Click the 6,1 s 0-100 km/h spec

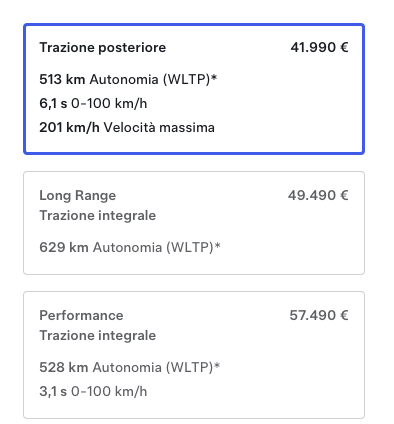[x=93, y=103]
